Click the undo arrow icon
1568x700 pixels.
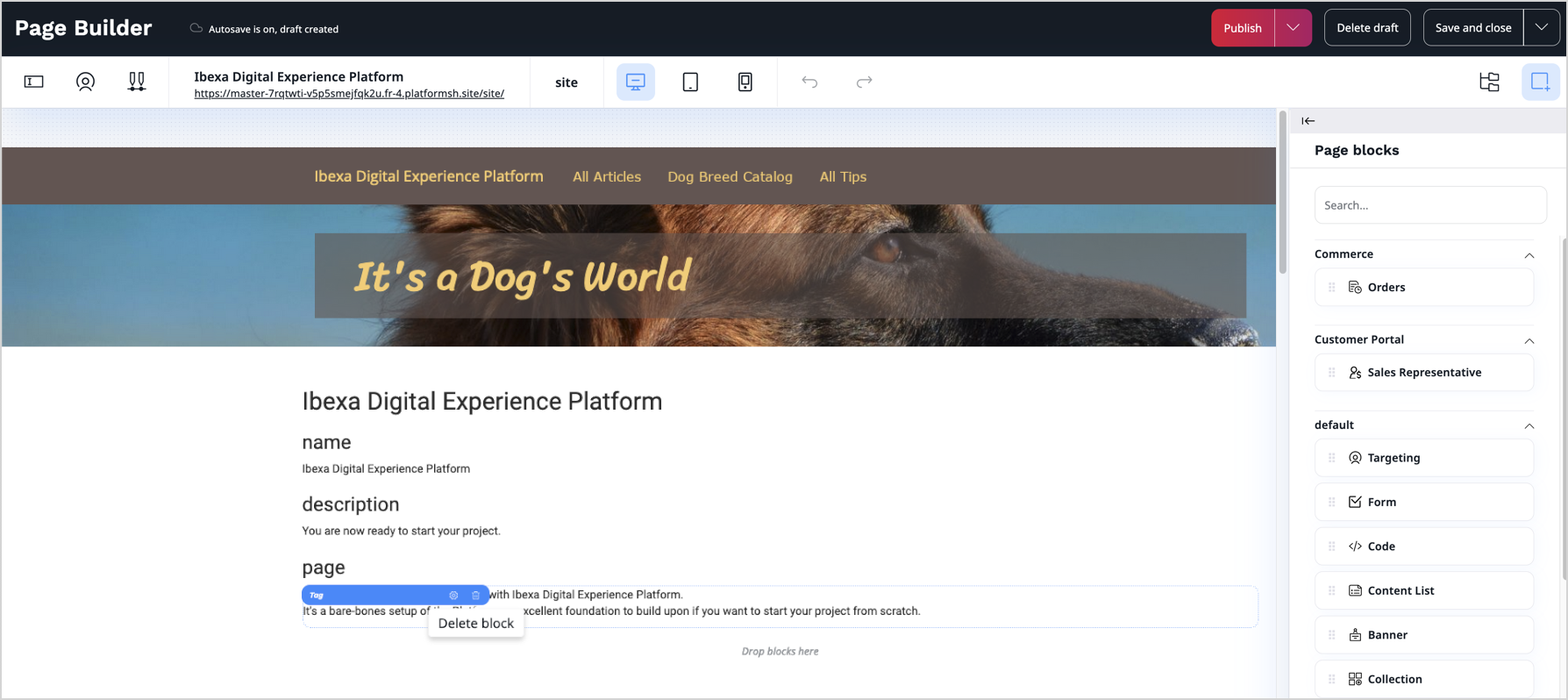tap(809, 82)
